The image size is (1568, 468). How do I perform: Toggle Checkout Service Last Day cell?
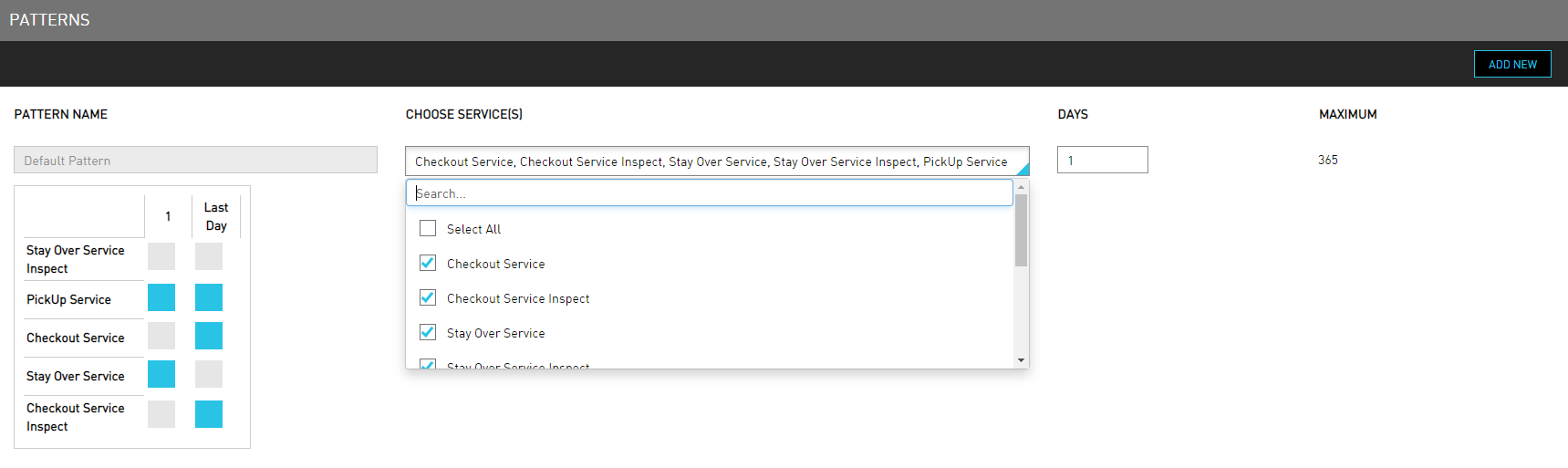click(x=209, y=336)
